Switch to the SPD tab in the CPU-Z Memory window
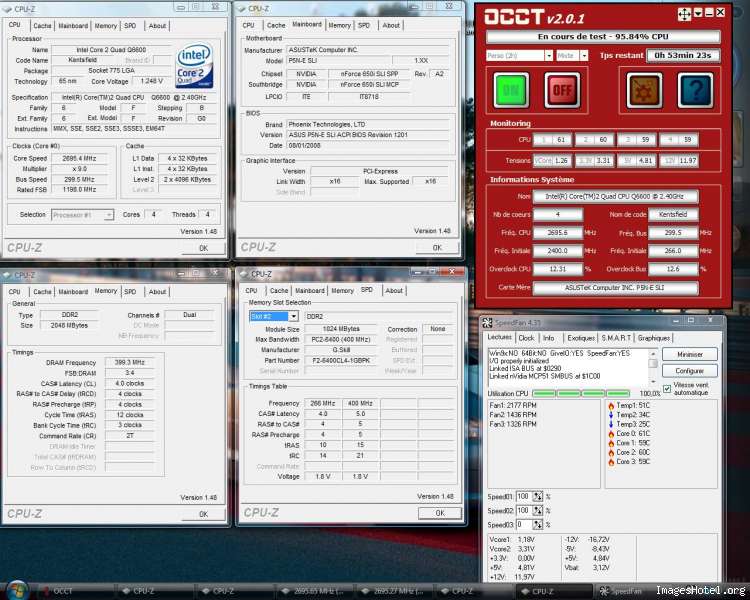This screenshot has width=750, height=600. click(130, 291)
